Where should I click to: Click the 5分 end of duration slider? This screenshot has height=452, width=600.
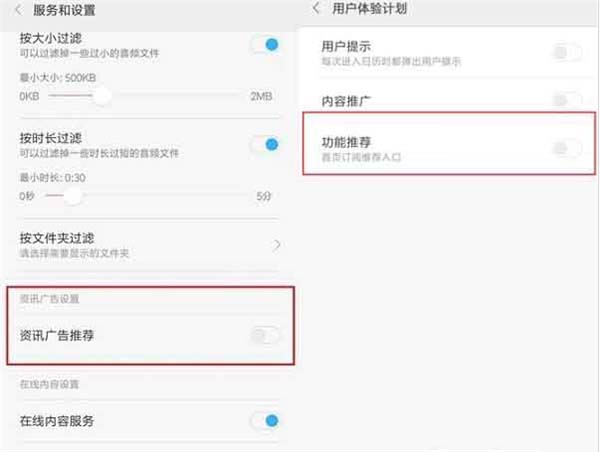pyautogui.click(x=264, y=196)
